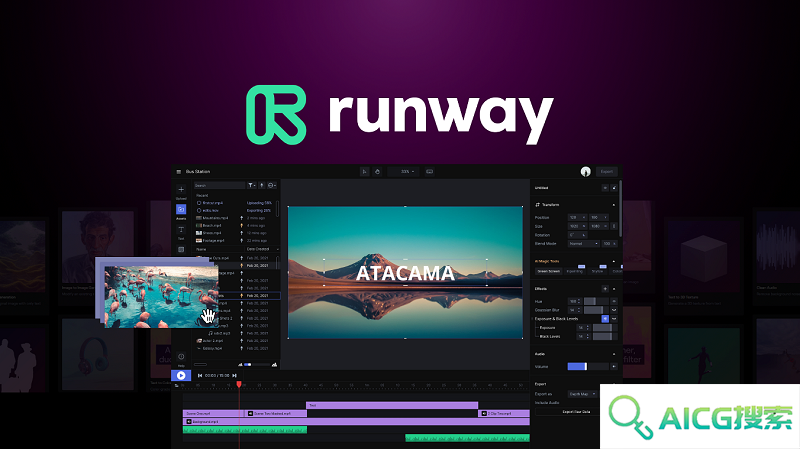Select the Text clip on the timeline
The height and width of the screenshot is (449, 800).
(x=392, y=405)
